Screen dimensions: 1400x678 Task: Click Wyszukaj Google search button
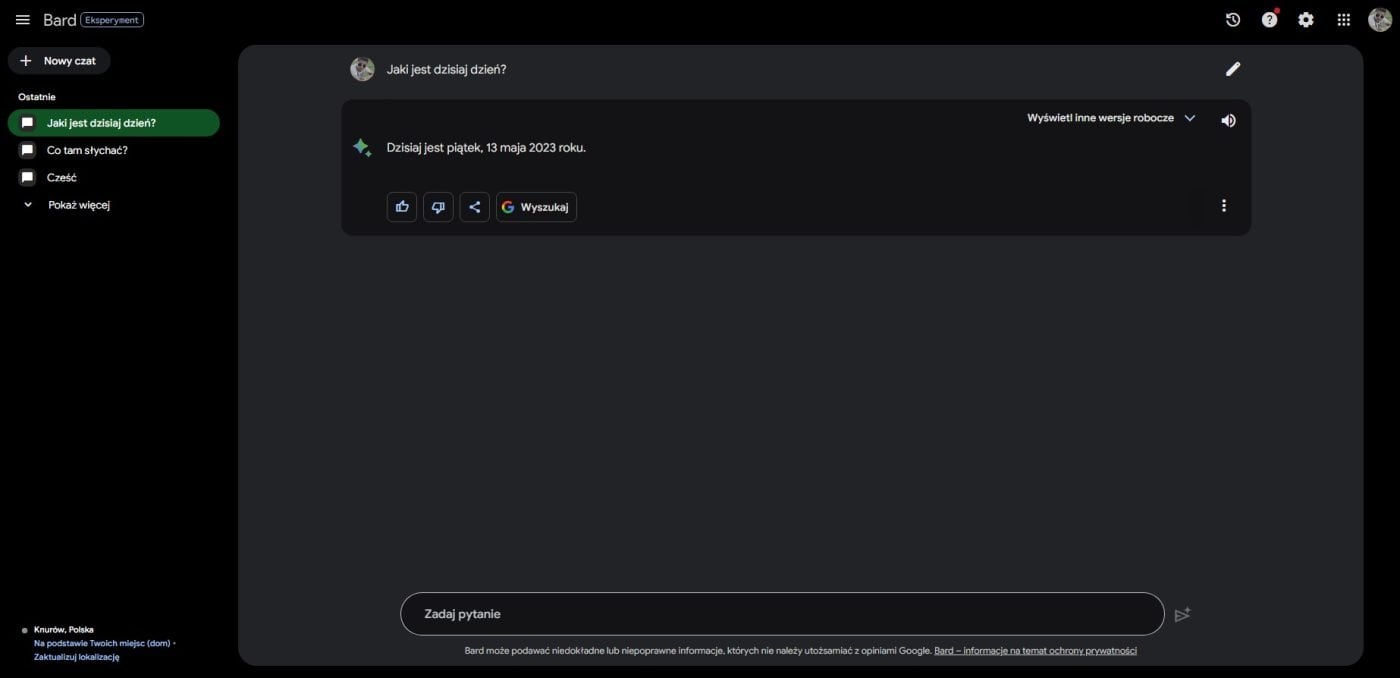click(536, 207)
